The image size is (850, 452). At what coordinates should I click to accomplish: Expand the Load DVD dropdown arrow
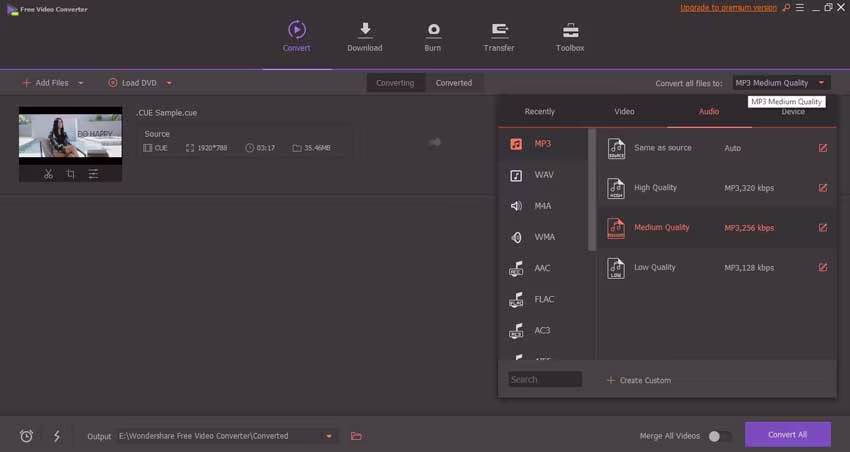(169, 83)
